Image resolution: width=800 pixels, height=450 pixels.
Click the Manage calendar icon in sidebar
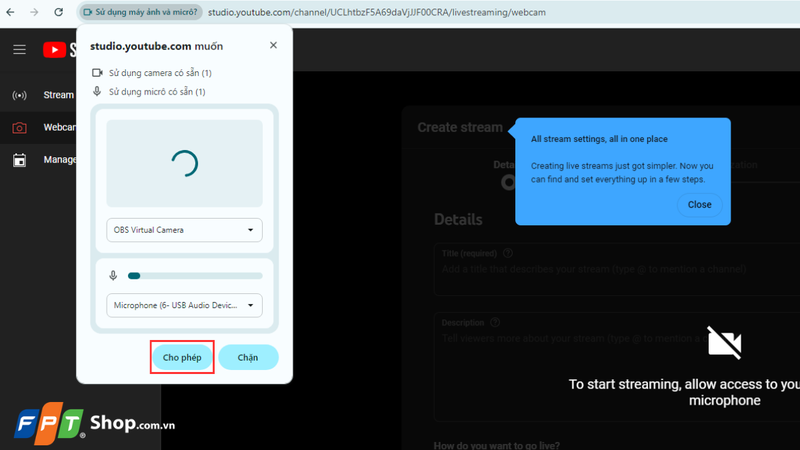coord(19,160)
